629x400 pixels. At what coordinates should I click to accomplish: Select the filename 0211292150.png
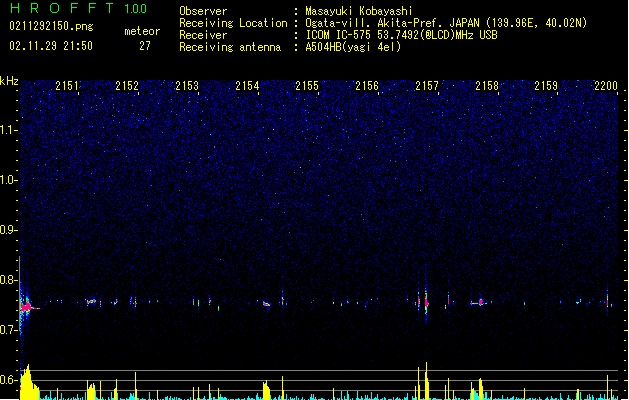point(51,26)
